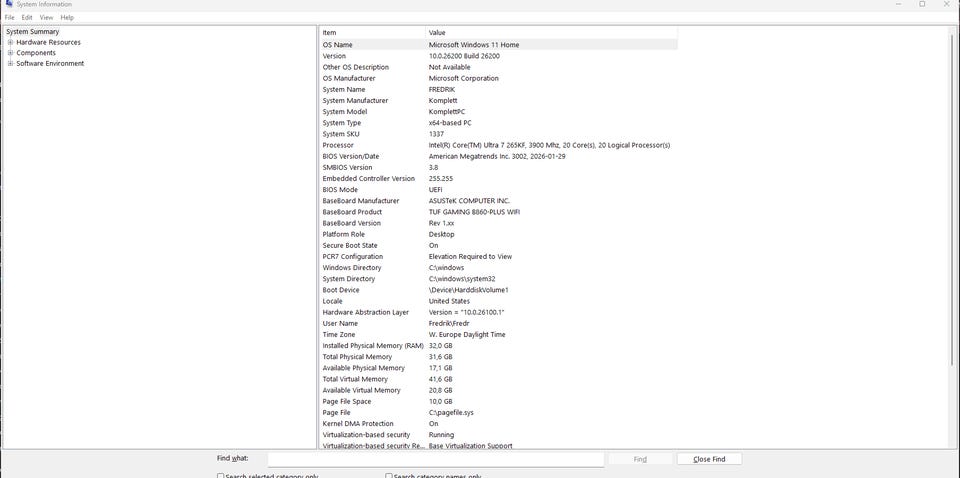Click the American Megatrends value
This screenshot has width=960, height=478.
[x=497, y=156]
